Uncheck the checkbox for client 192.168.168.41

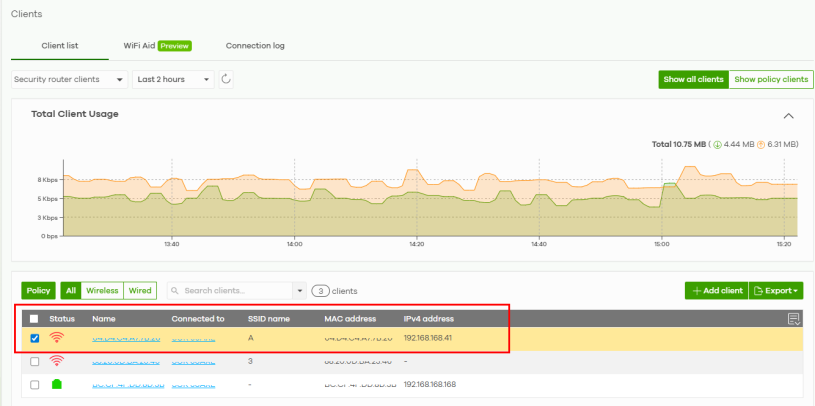coord(34,338)
